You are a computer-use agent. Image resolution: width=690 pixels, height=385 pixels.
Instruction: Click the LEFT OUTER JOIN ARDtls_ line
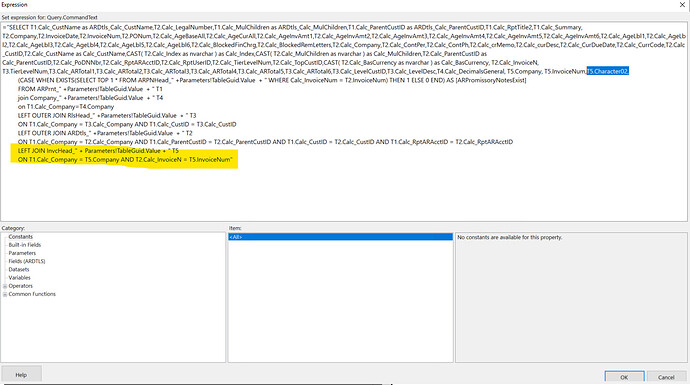pos(105,133)
